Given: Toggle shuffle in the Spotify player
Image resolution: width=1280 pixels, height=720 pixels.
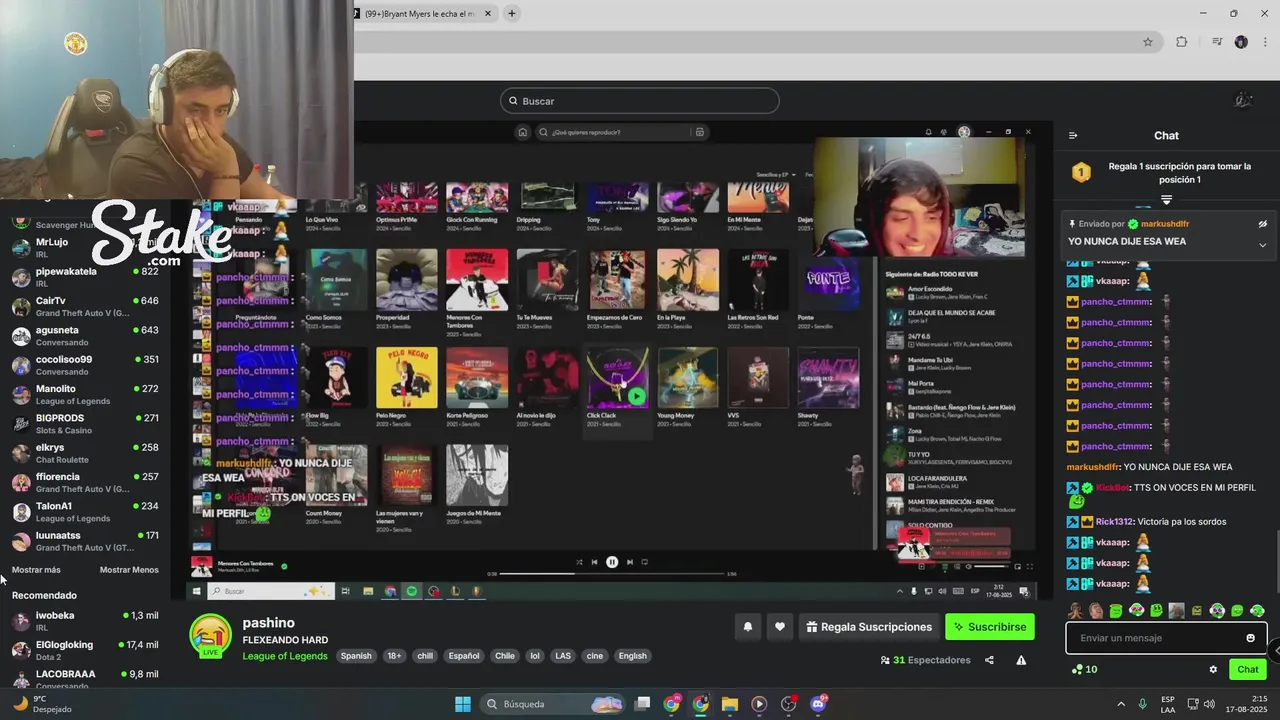Looking at the screenshot, I should (579, 562).
